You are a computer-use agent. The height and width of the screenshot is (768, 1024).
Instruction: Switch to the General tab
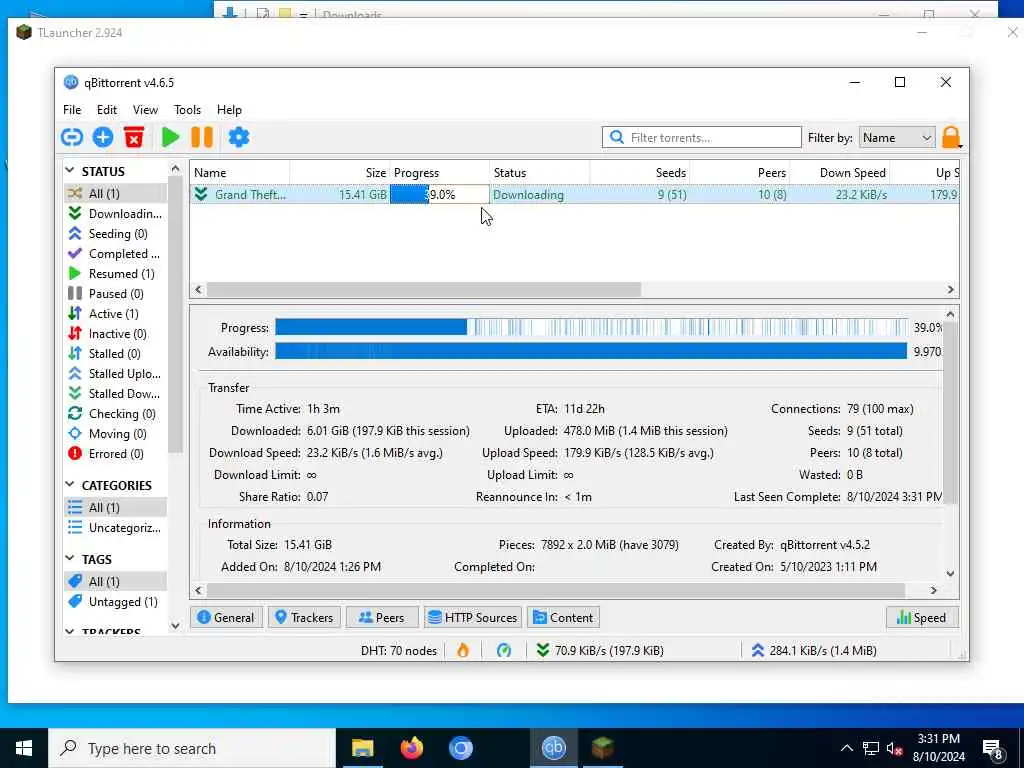click(226, 617)
